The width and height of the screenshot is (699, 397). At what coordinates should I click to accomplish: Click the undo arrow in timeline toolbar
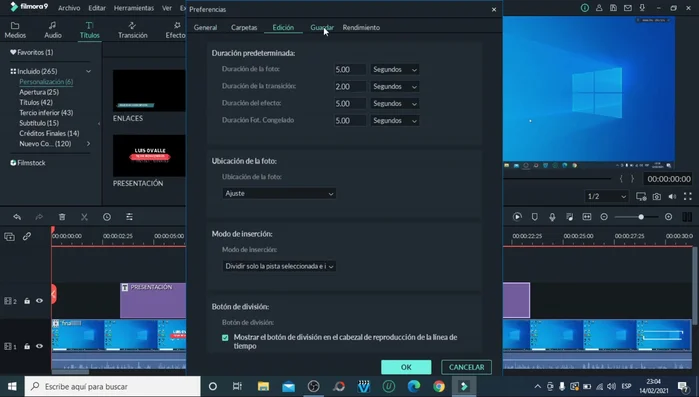click(x=17, y=217)
